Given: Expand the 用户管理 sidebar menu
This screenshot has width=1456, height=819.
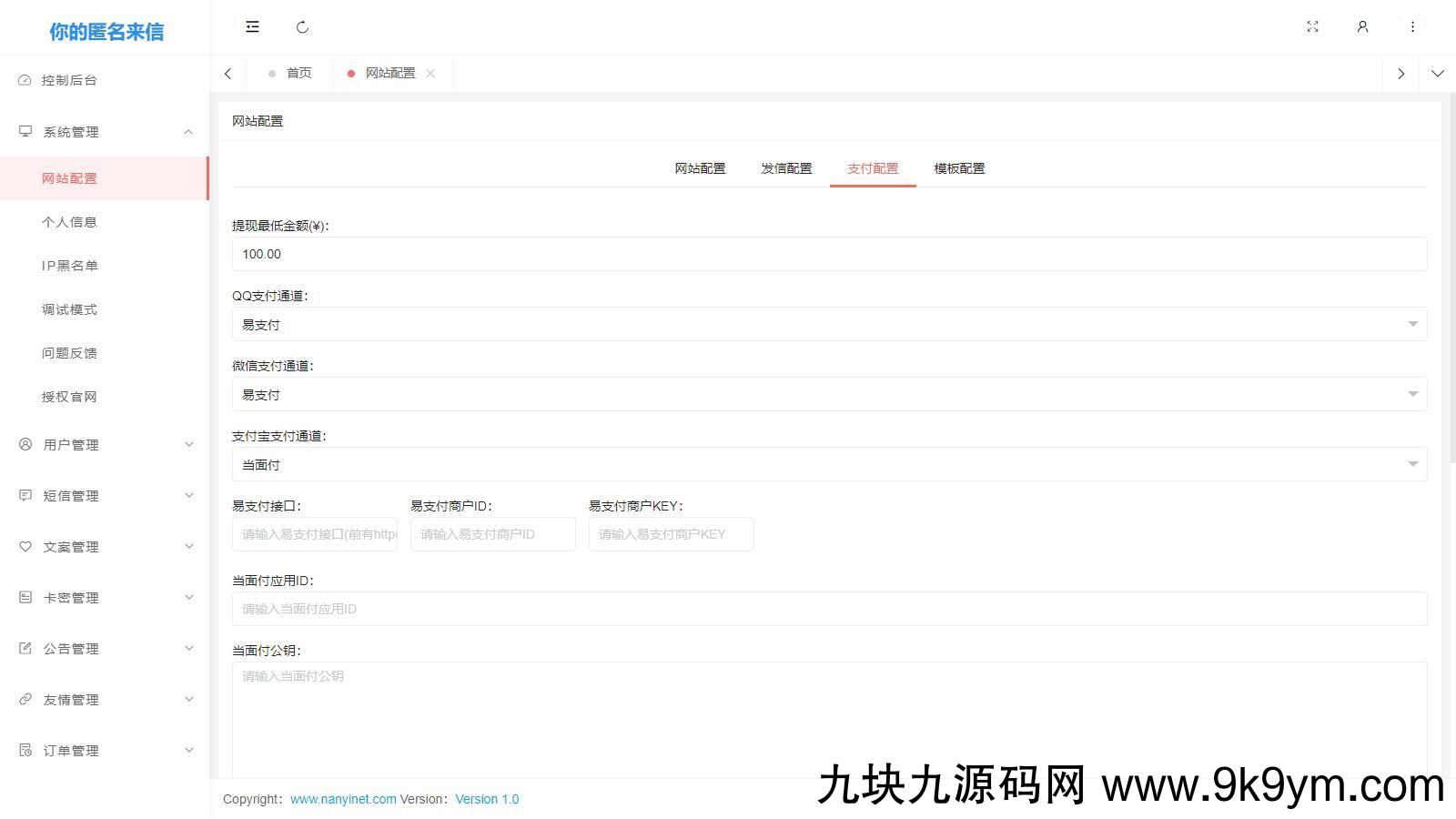Looking at the screenshot, I should (105, 445).
